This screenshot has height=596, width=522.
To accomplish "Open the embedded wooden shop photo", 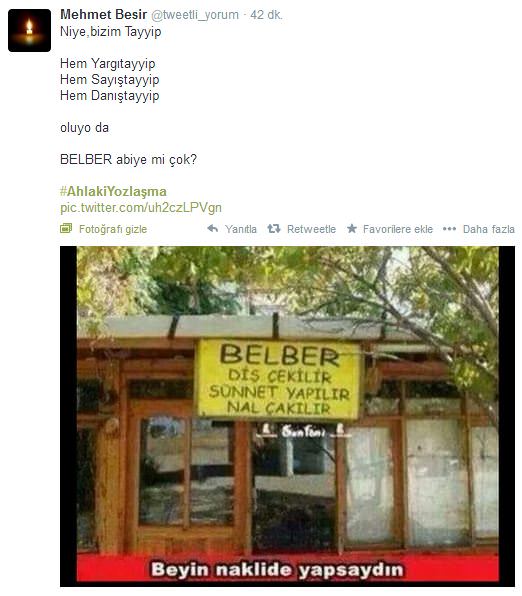I will (287, 416).
